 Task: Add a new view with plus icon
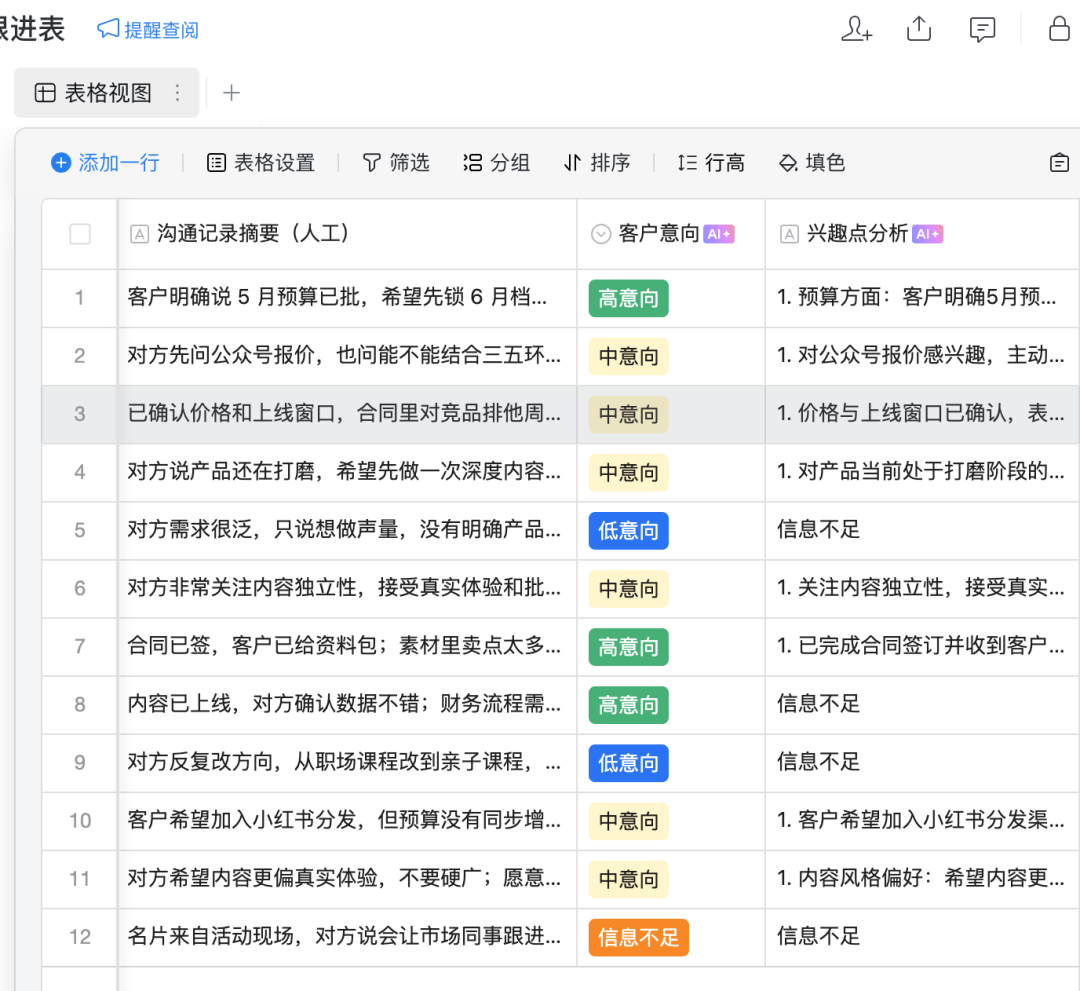tap(231, 93)
